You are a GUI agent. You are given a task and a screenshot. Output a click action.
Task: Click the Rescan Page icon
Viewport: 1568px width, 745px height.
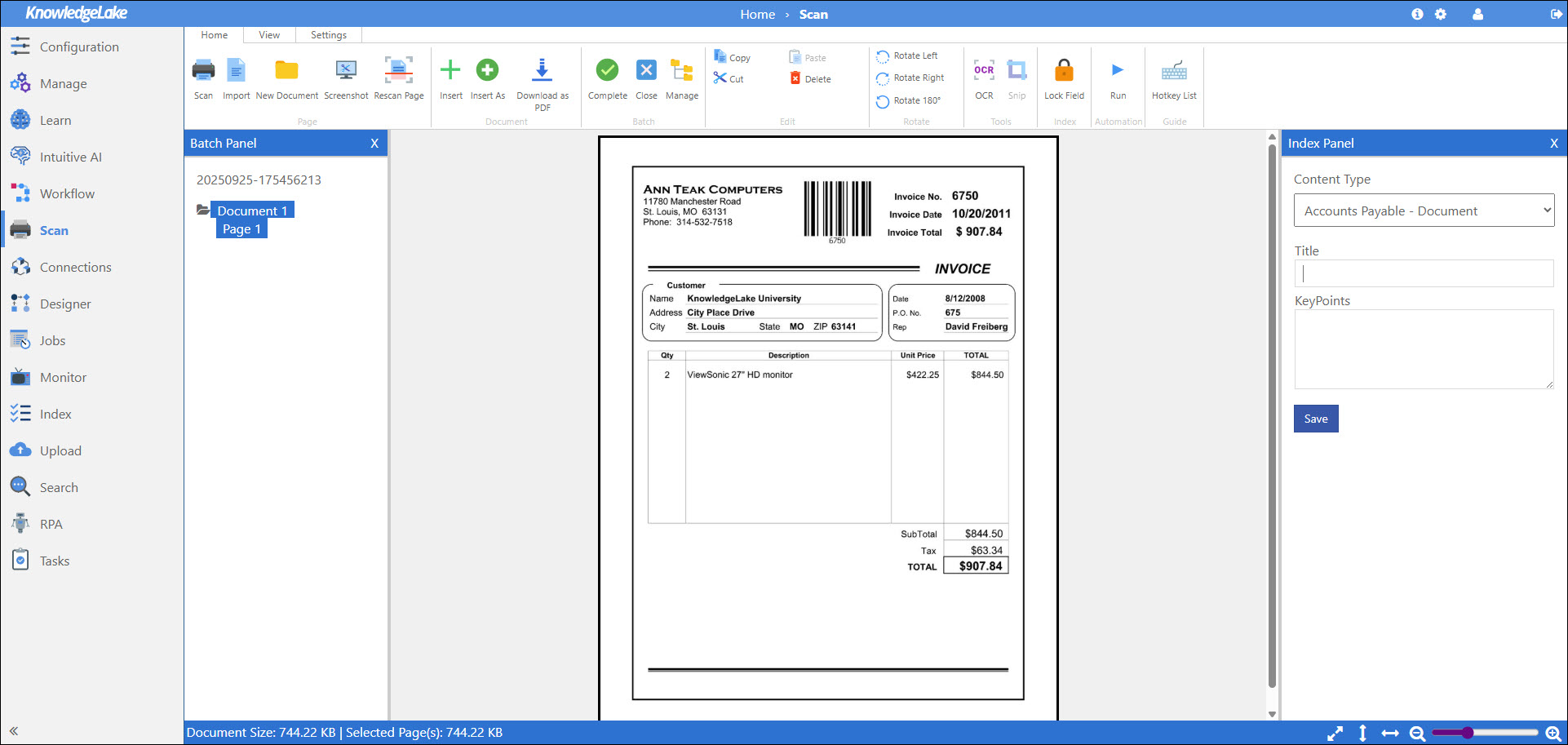[398, 71]
